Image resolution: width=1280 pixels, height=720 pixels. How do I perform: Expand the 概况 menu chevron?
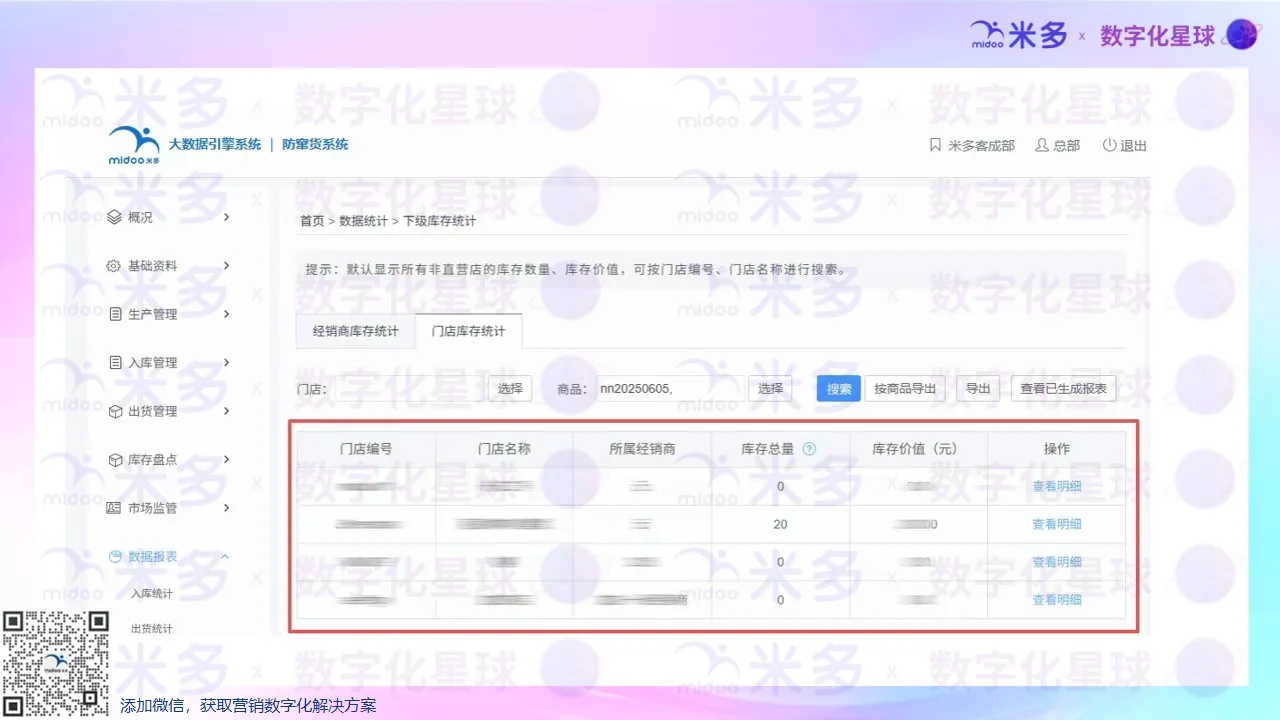coord(226,216)
